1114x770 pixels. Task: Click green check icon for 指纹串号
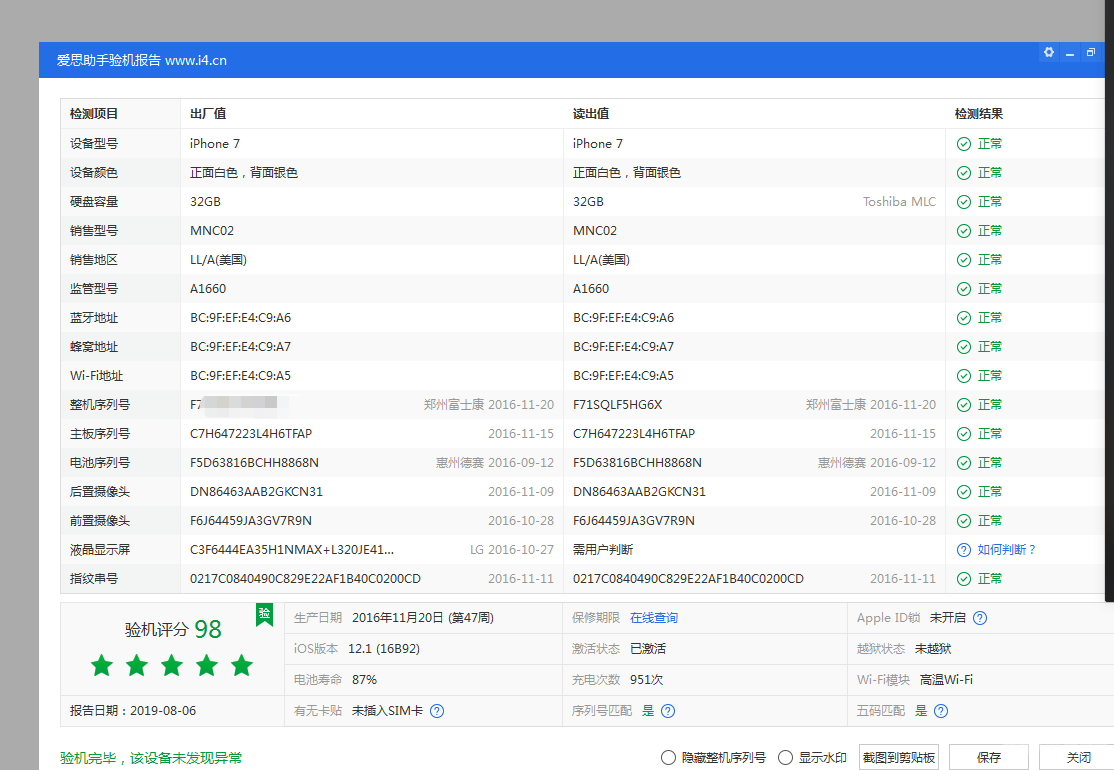coord(963,579)
